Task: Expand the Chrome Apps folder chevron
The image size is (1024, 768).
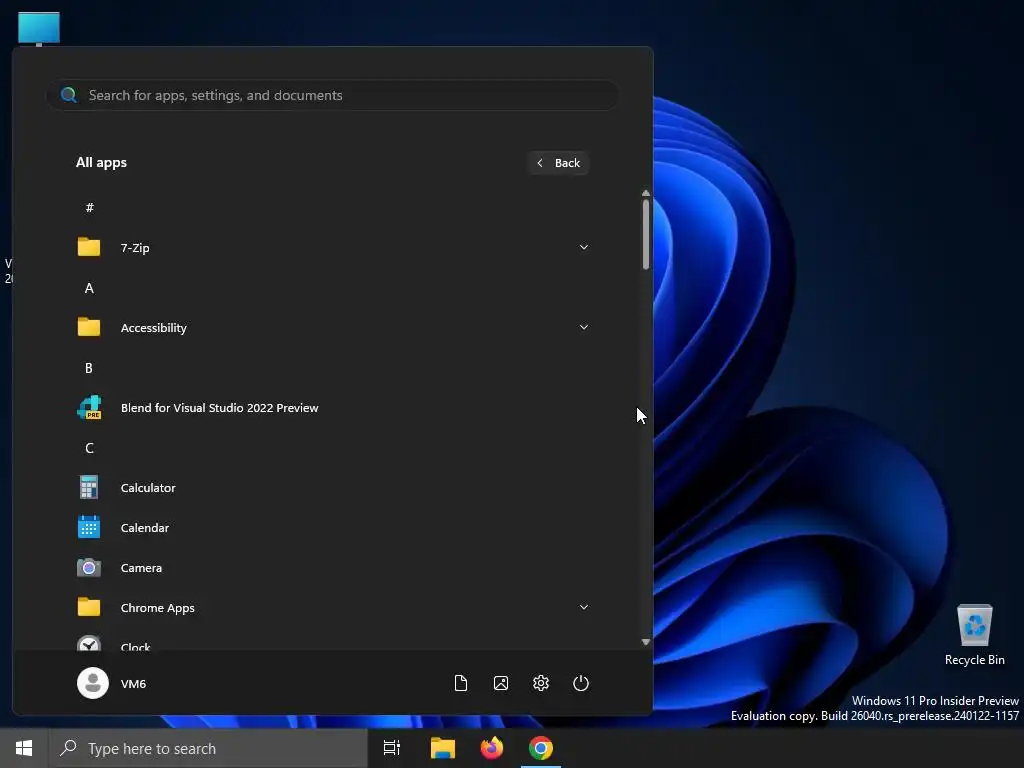Action: click(584, 607)
